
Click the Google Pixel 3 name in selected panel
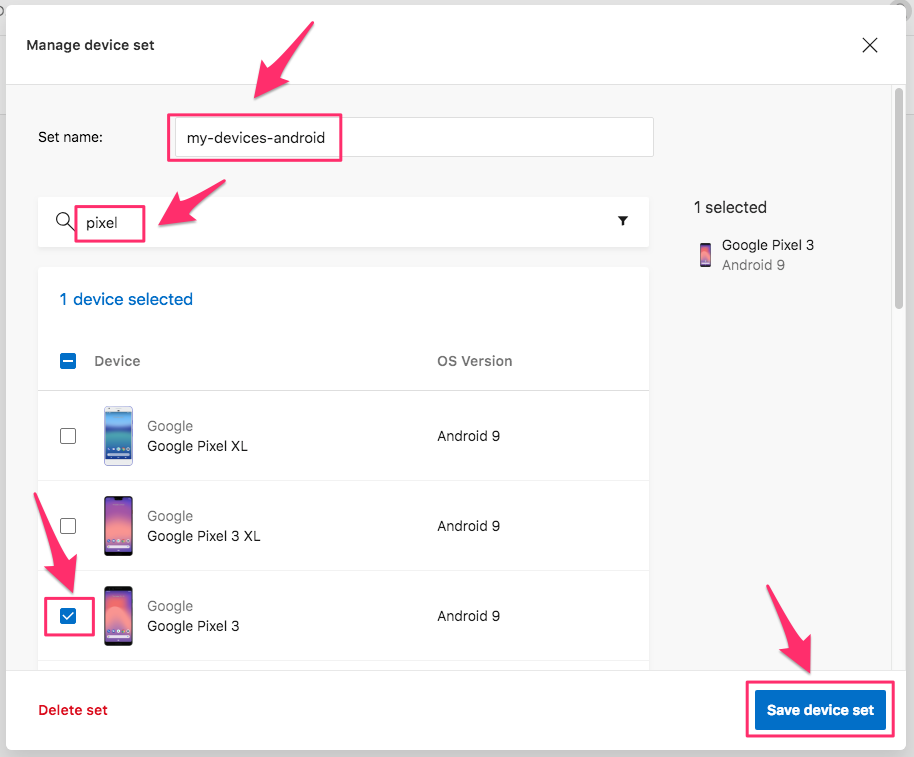768,245
